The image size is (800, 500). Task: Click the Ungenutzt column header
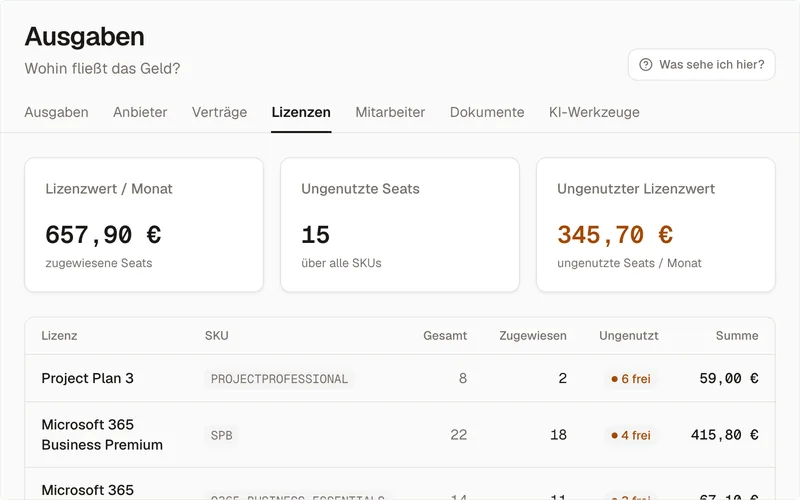coord(629,336)
